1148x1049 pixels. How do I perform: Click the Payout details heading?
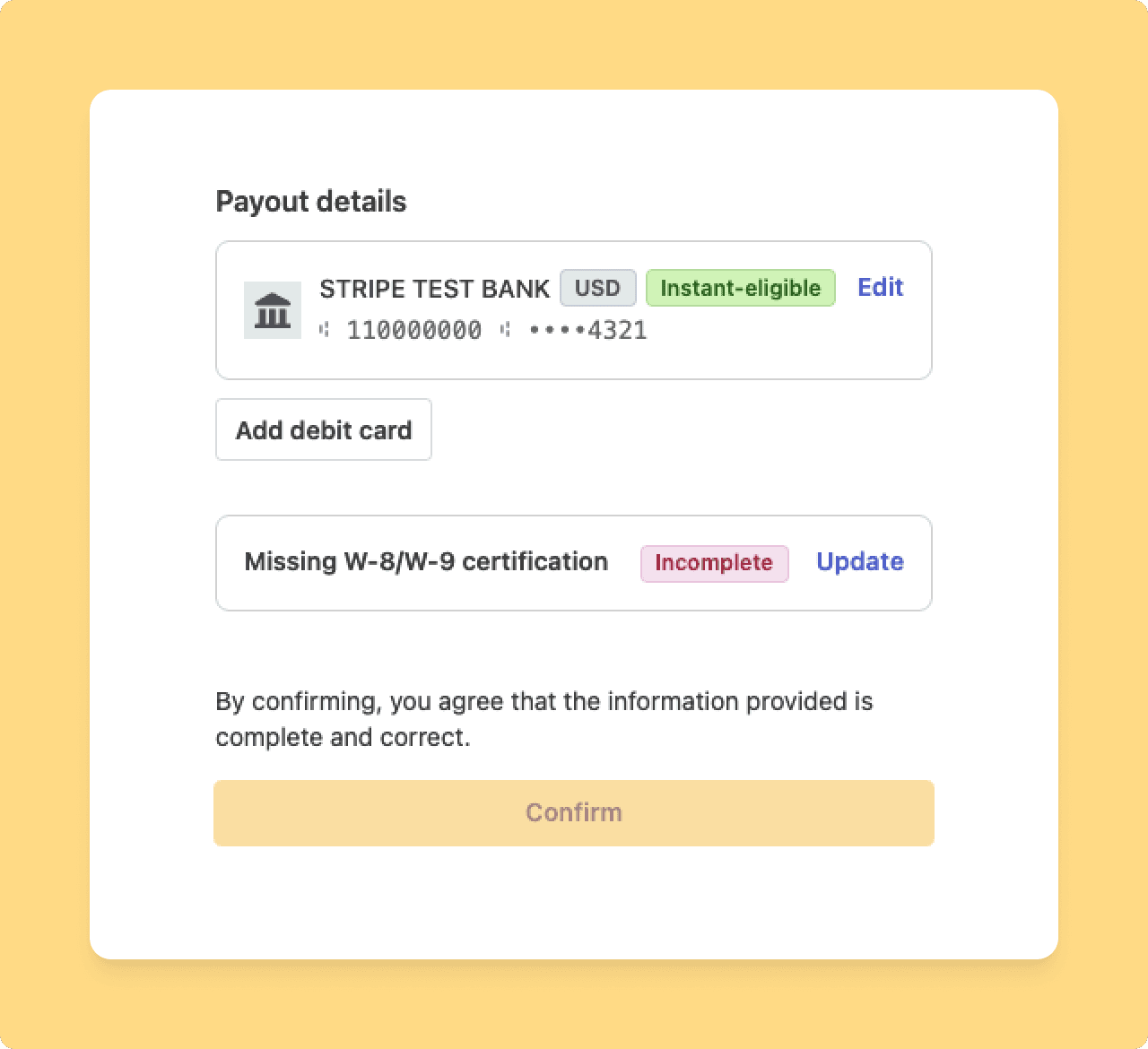pyautogui.click(x=311, y=202)
